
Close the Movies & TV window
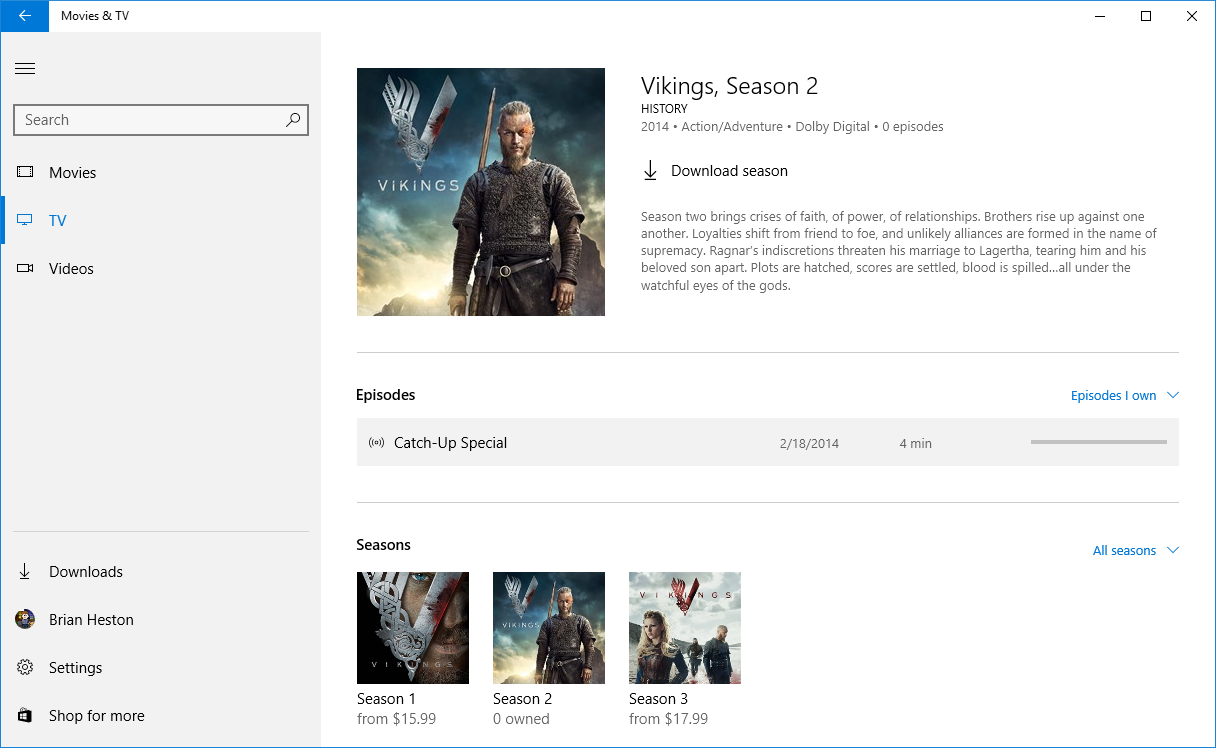click(x=1192, y=16)
